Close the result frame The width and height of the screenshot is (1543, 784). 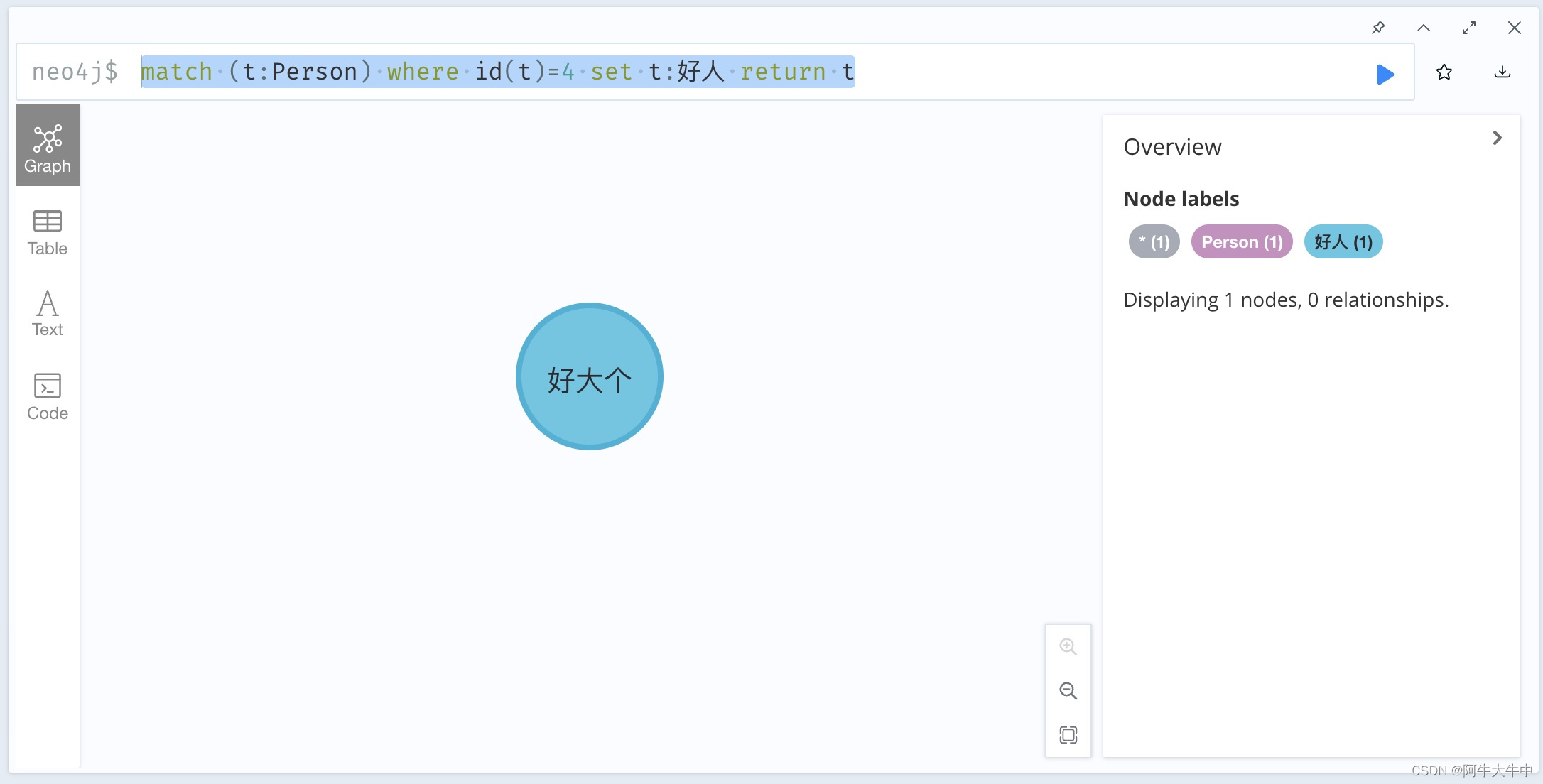point(1514,28)
